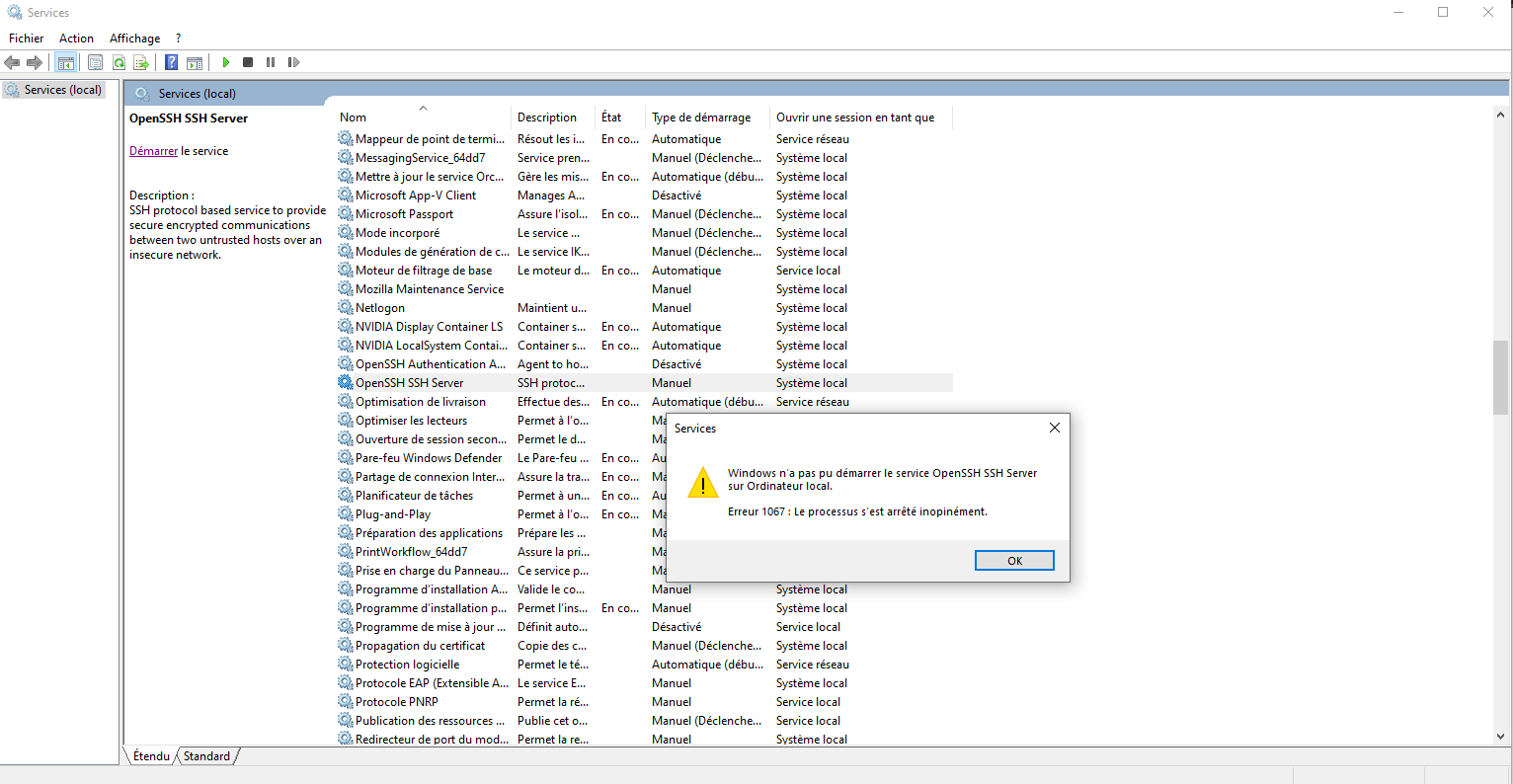Click the Pause service toolbar icon
Viewport: 1513px width, 784px height.
[x=271, y=62]
